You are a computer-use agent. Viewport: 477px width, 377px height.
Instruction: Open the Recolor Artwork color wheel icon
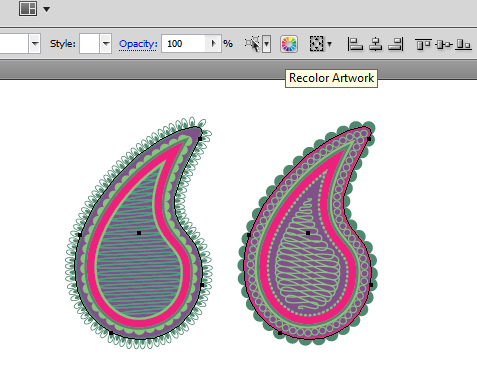click(289, 44)
